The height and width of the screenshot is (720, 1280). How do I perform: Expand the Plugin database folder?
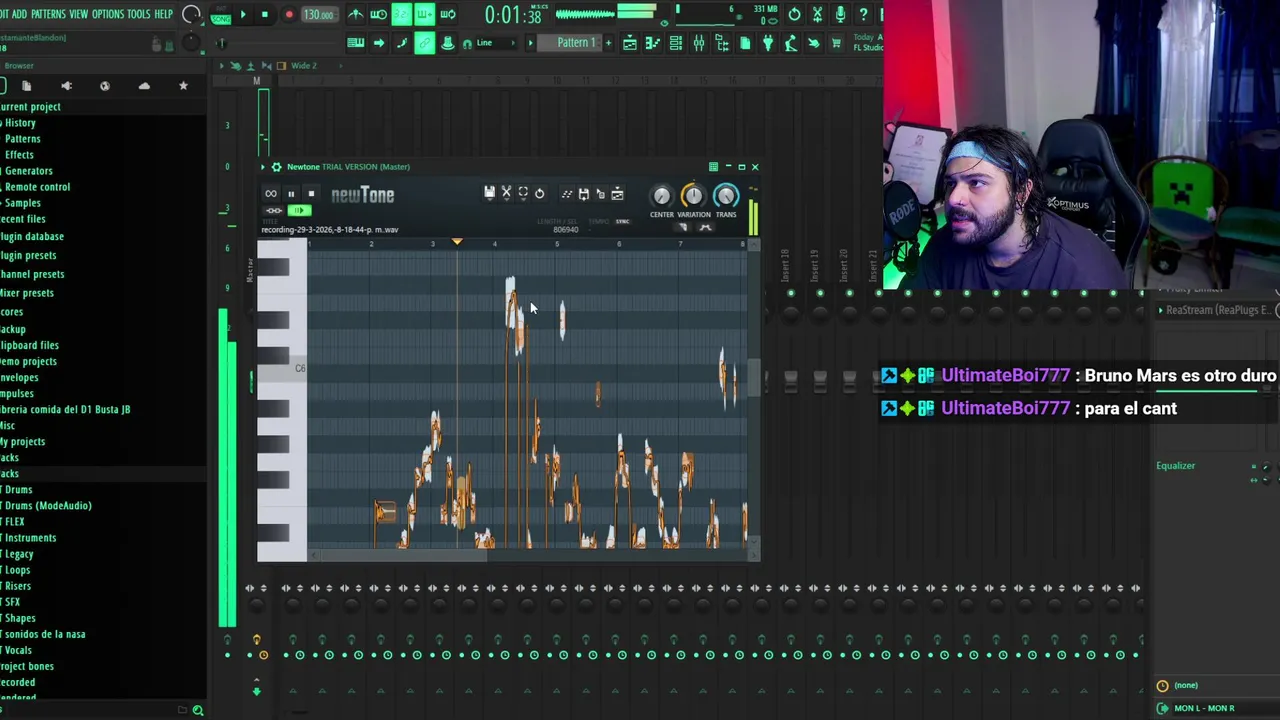(x=32, y=236)
